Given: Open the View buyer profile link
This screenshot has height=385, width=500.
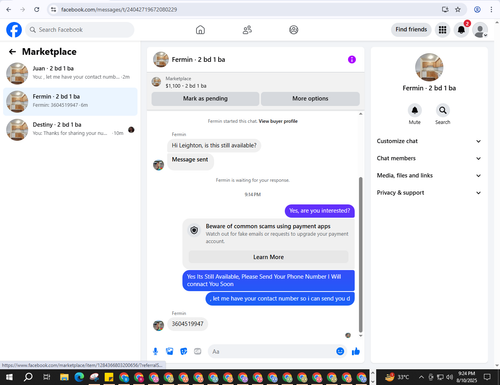Looking at the screenshot, I should pyautogui.click(x=278, y=121).
